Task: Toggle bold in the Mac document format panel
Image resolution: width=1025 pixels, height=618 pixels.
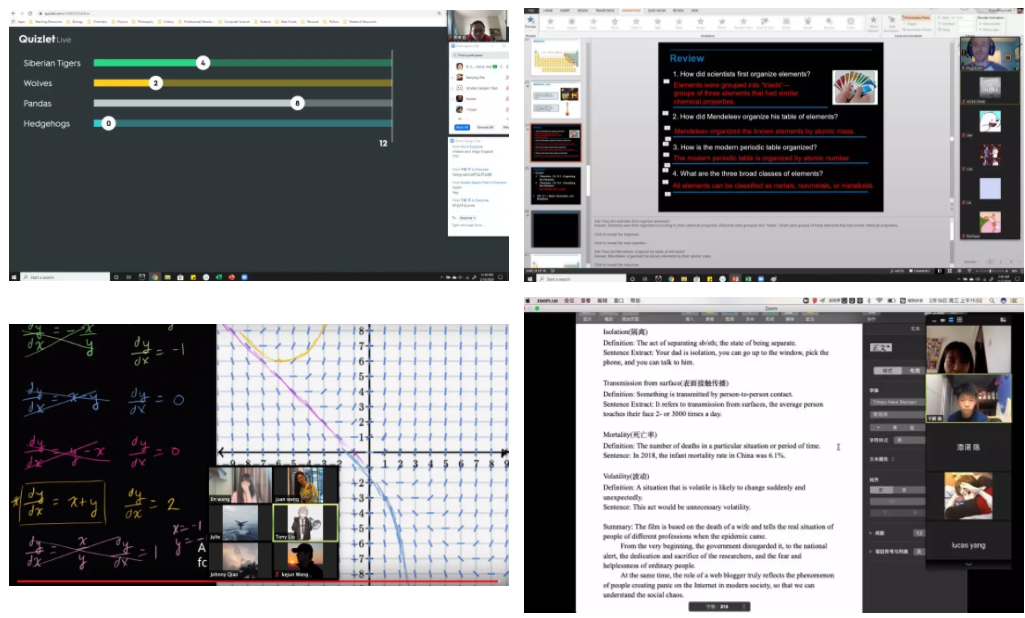Action: point(881,428)
